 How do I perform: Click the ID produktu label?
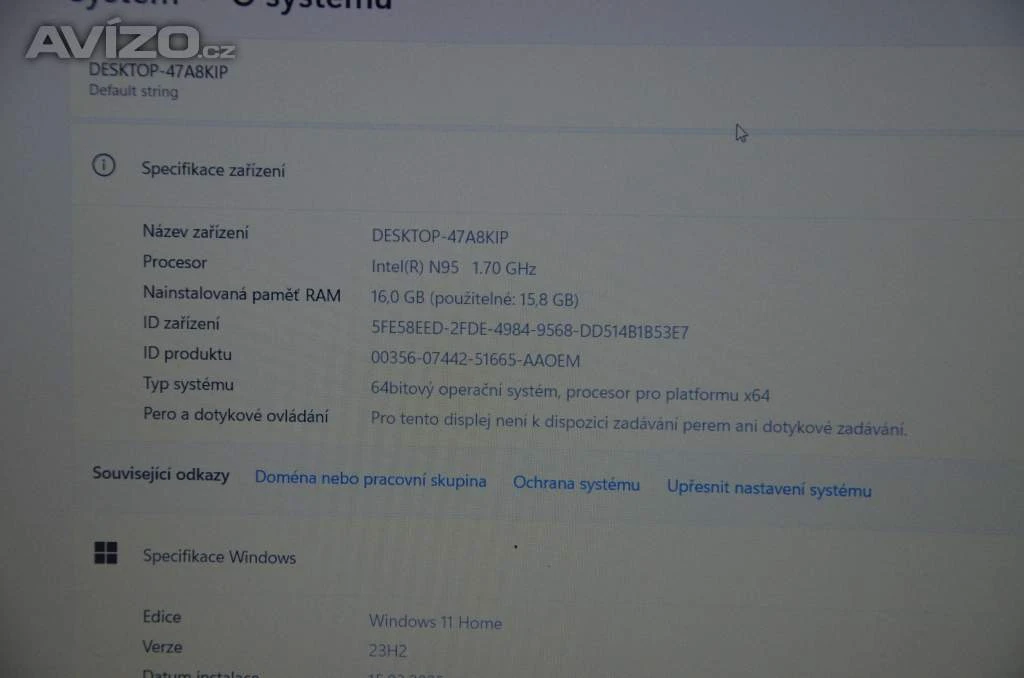click(x=187, y=354)
